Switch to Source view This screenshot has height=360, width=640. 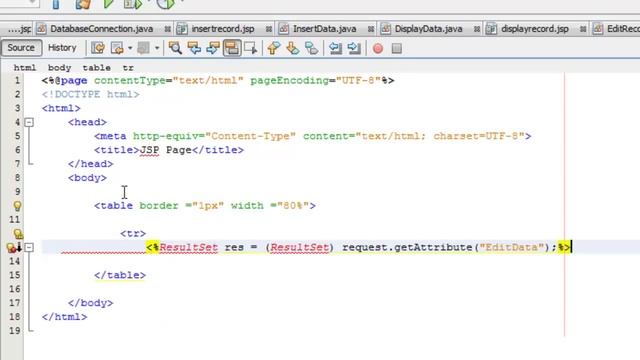(x=21, y=48)
